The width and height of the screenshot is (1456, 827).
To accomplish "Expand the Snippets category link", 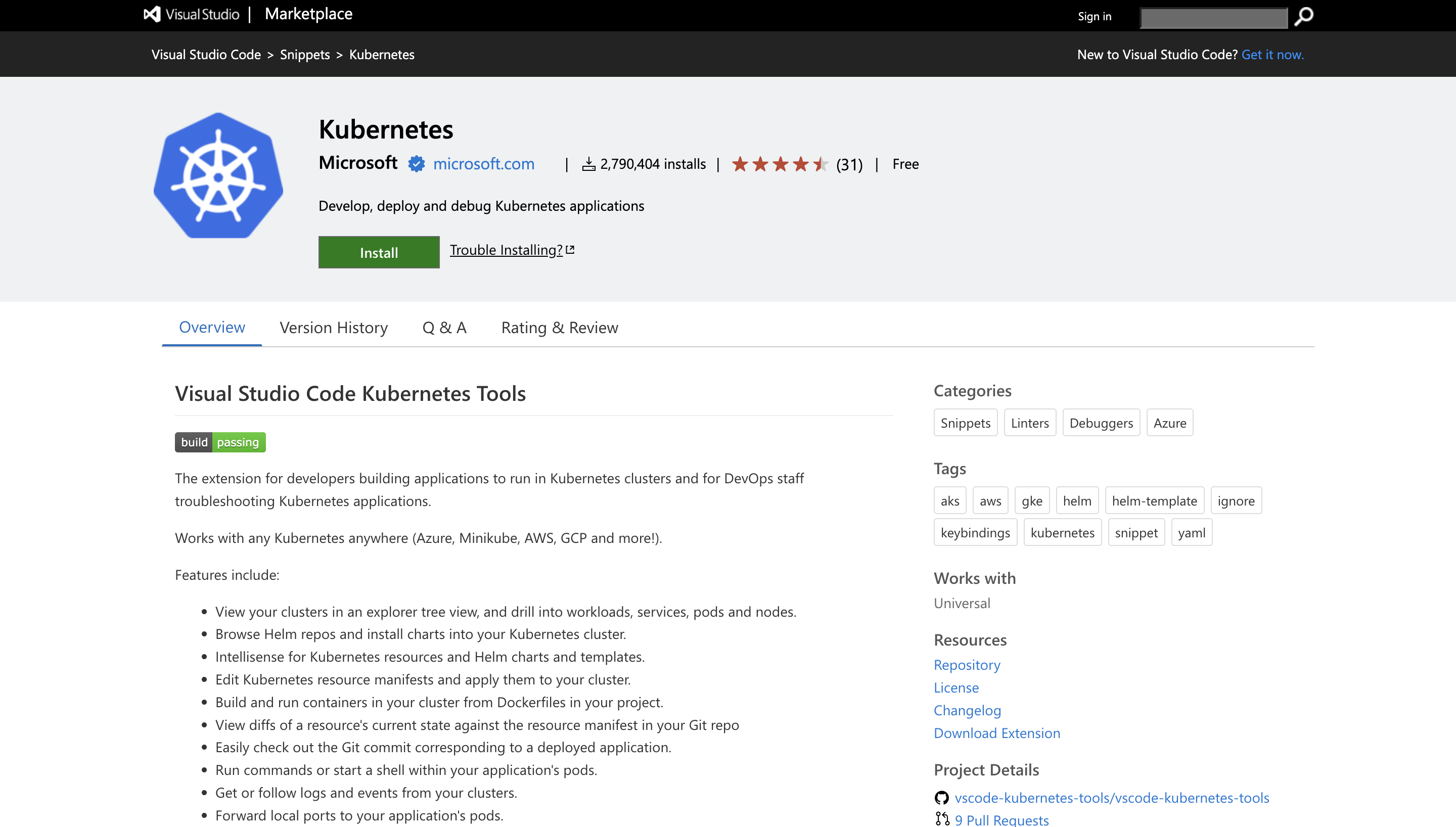I will [x=965, y=422].
